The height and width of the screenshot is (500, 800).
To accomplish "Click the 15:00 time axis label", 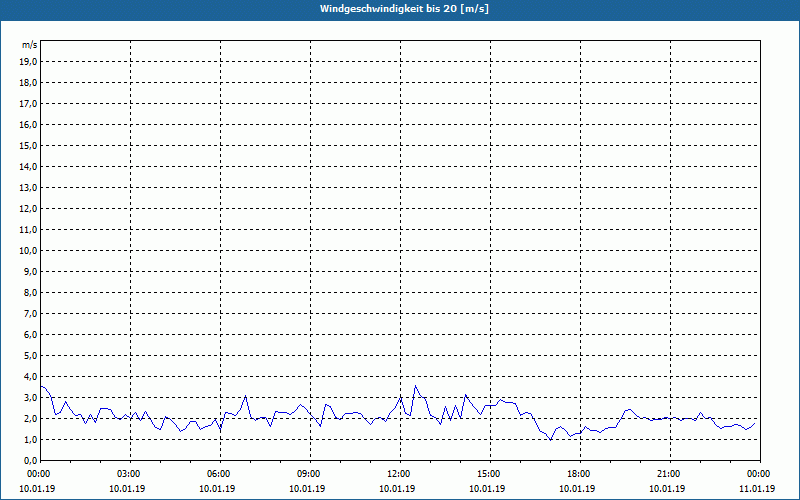I will coord(490,474).
